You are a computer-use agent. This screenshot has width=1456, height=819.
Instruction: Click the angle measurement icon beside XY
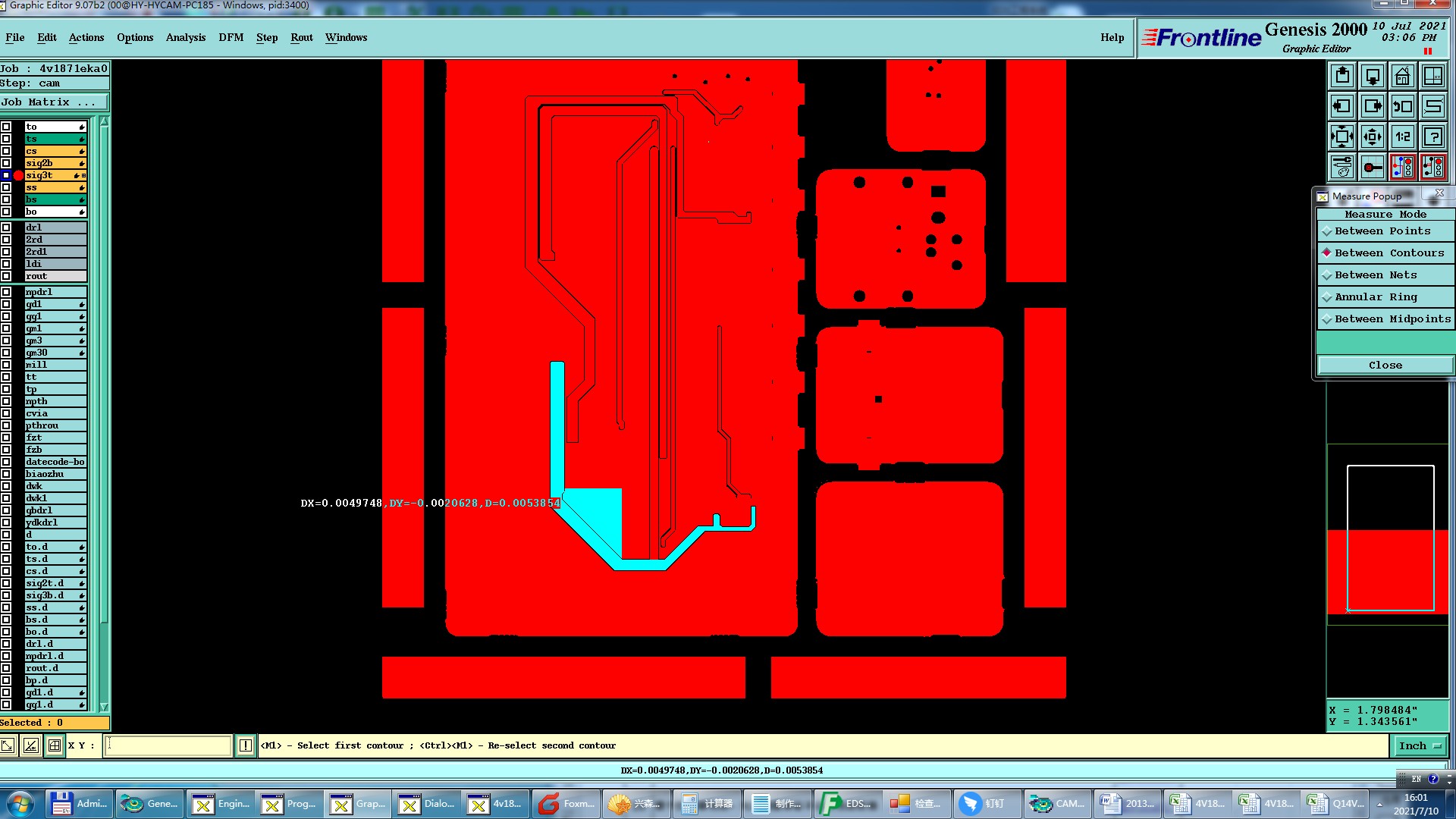click(x=31, y=745)
